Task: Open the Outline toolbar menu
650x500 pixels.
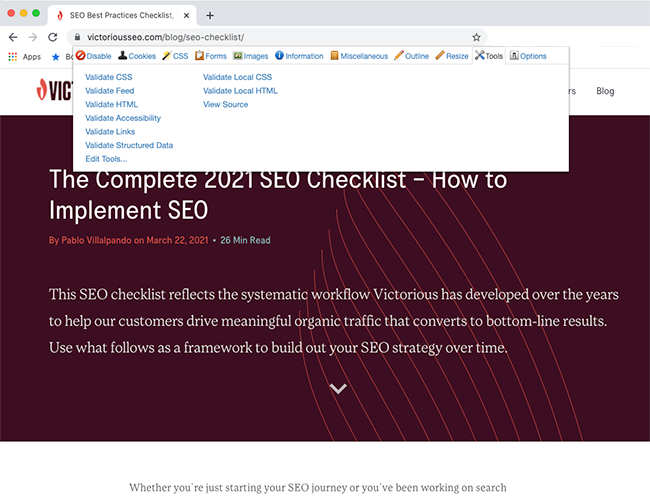Action: 412,56
